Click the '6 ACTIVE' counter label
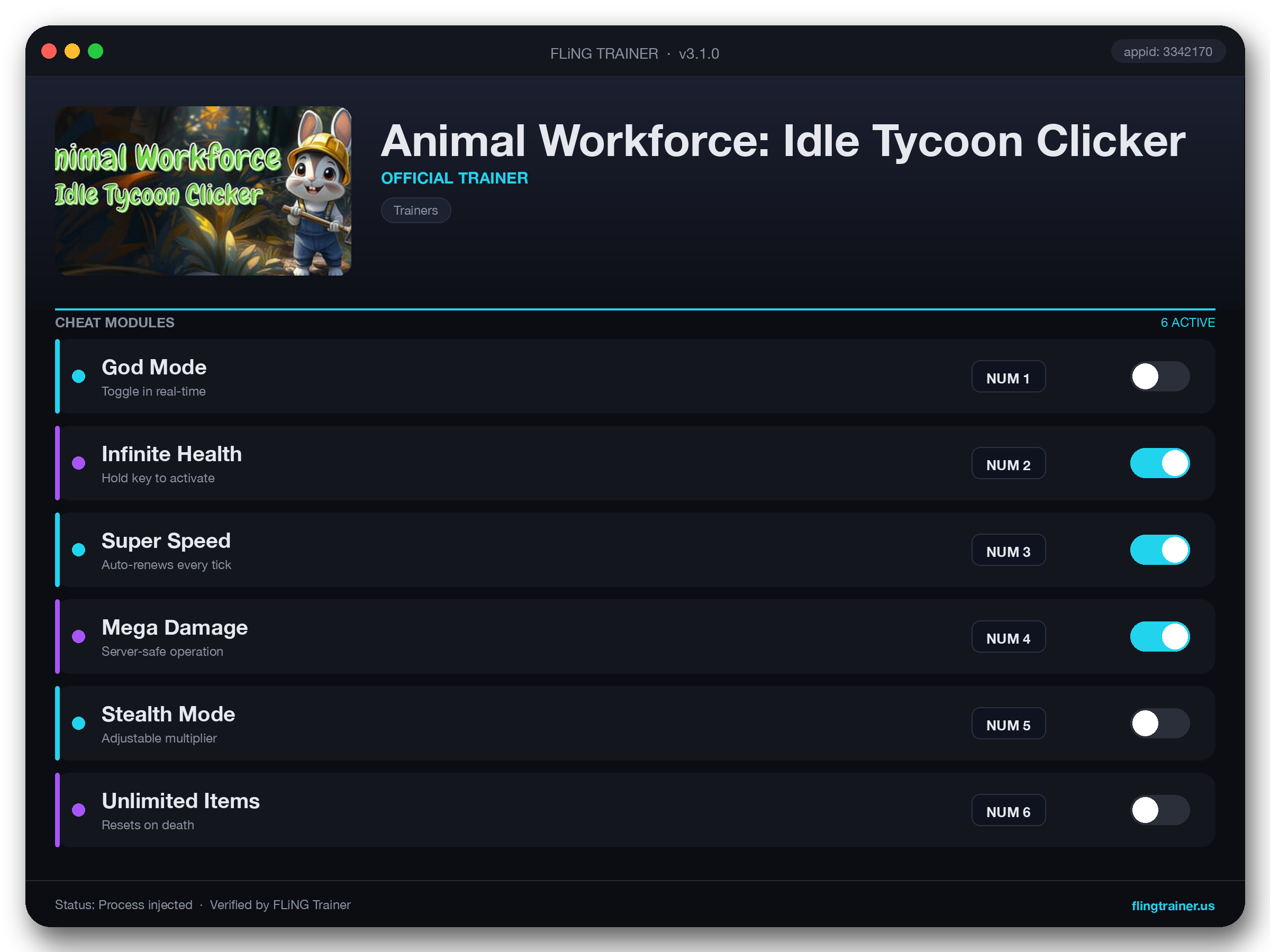 1187,323
